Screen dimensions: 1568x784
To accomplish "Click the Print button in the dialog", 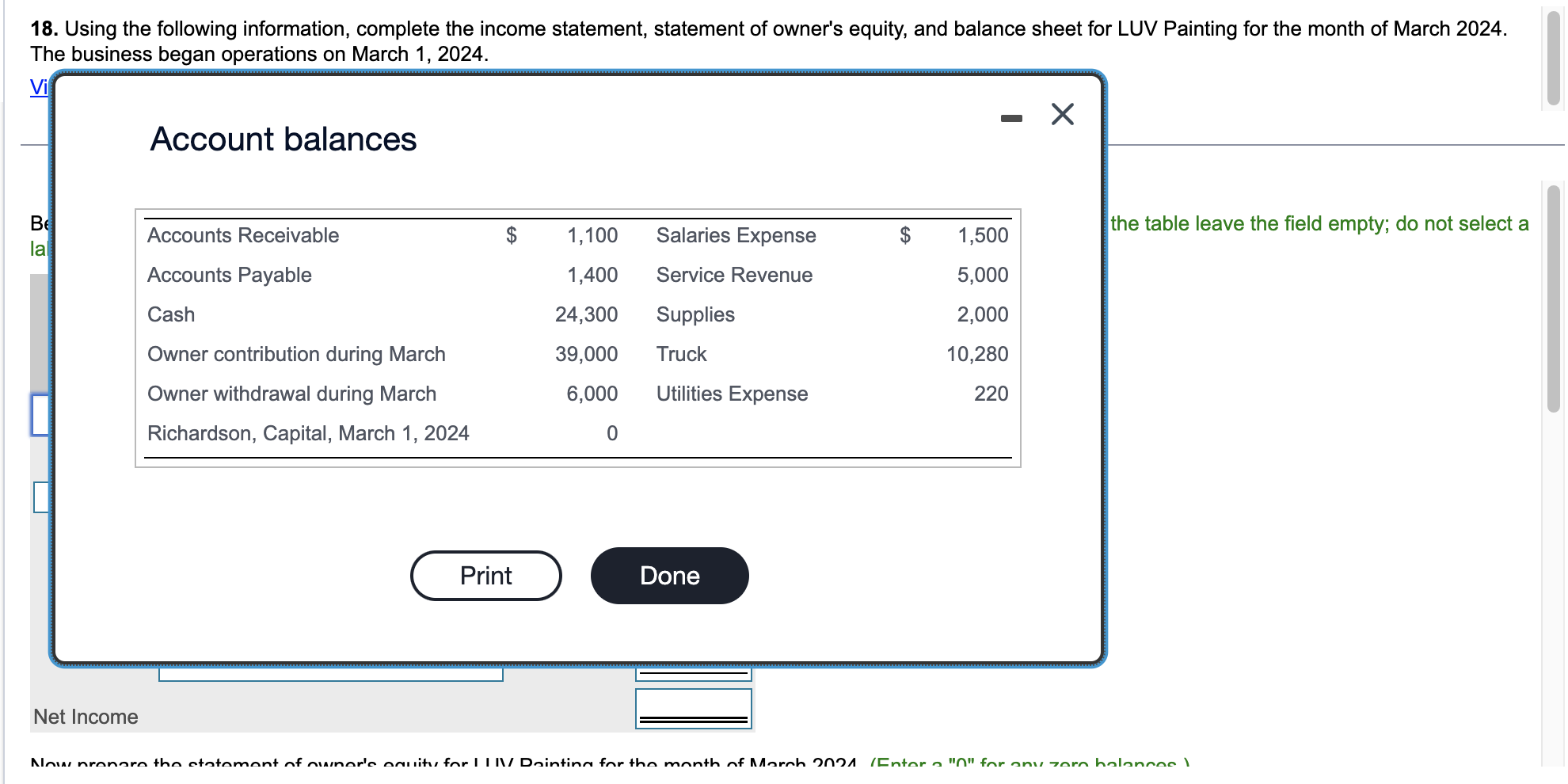I will [x=485, y=576].
